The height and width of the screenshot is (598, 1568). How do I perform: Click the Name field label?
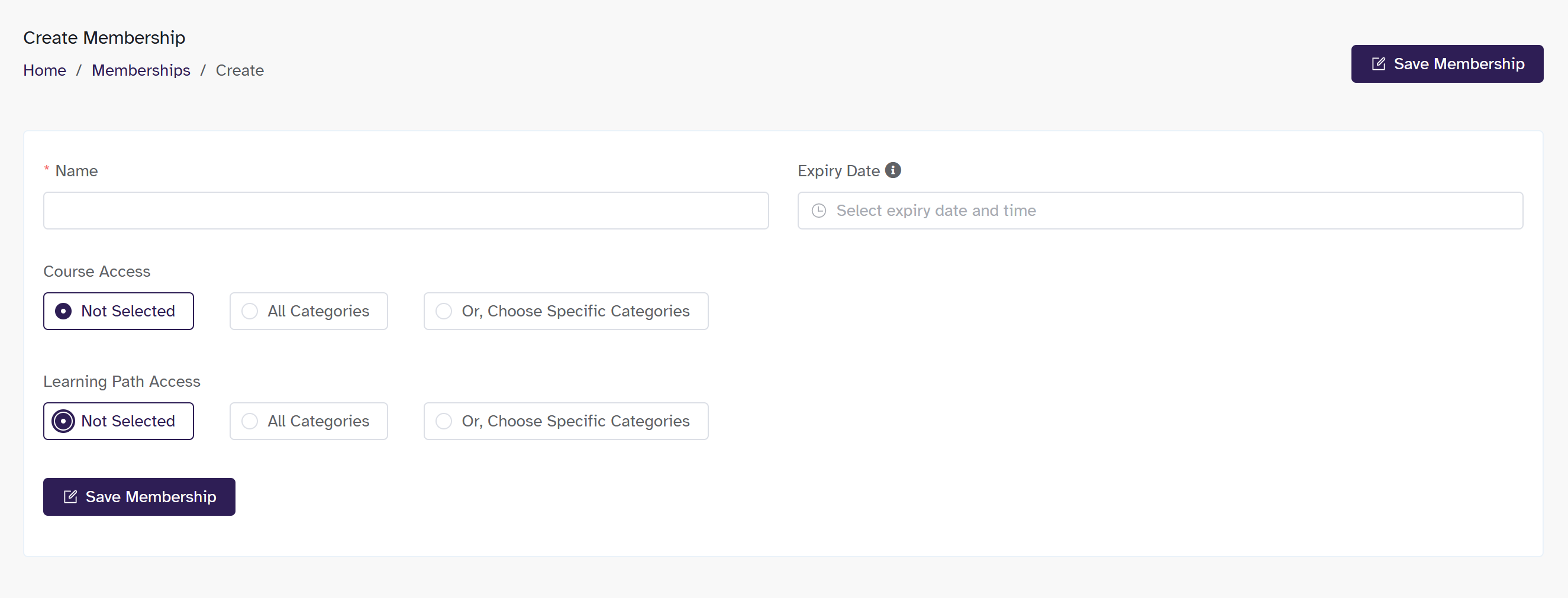coord(76,171)
